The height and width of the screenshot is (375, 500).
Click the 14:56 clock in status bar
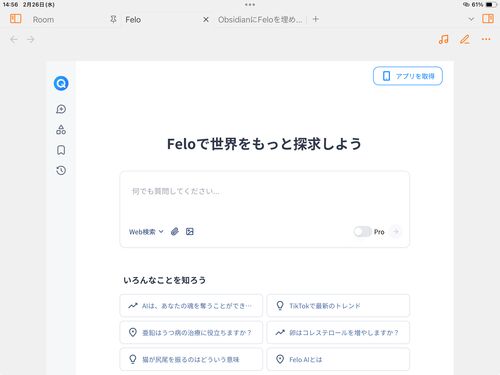(x=10, y=5)
